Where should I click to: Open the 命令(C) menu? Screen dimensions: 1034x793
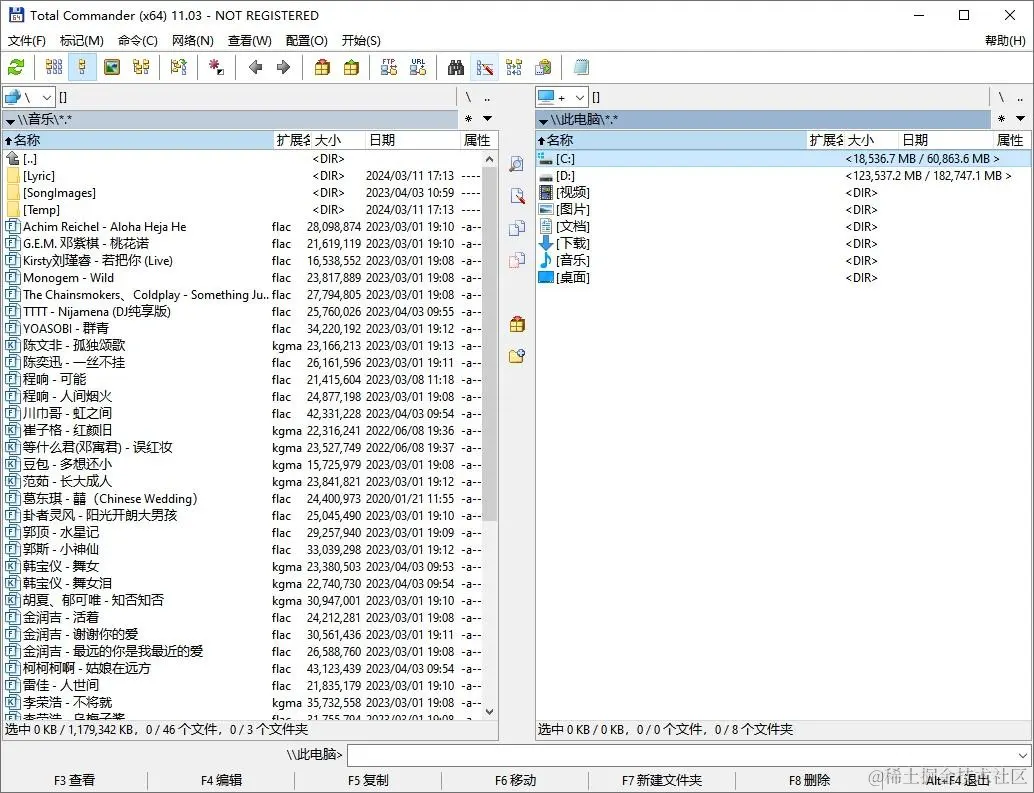click(138, 41)
